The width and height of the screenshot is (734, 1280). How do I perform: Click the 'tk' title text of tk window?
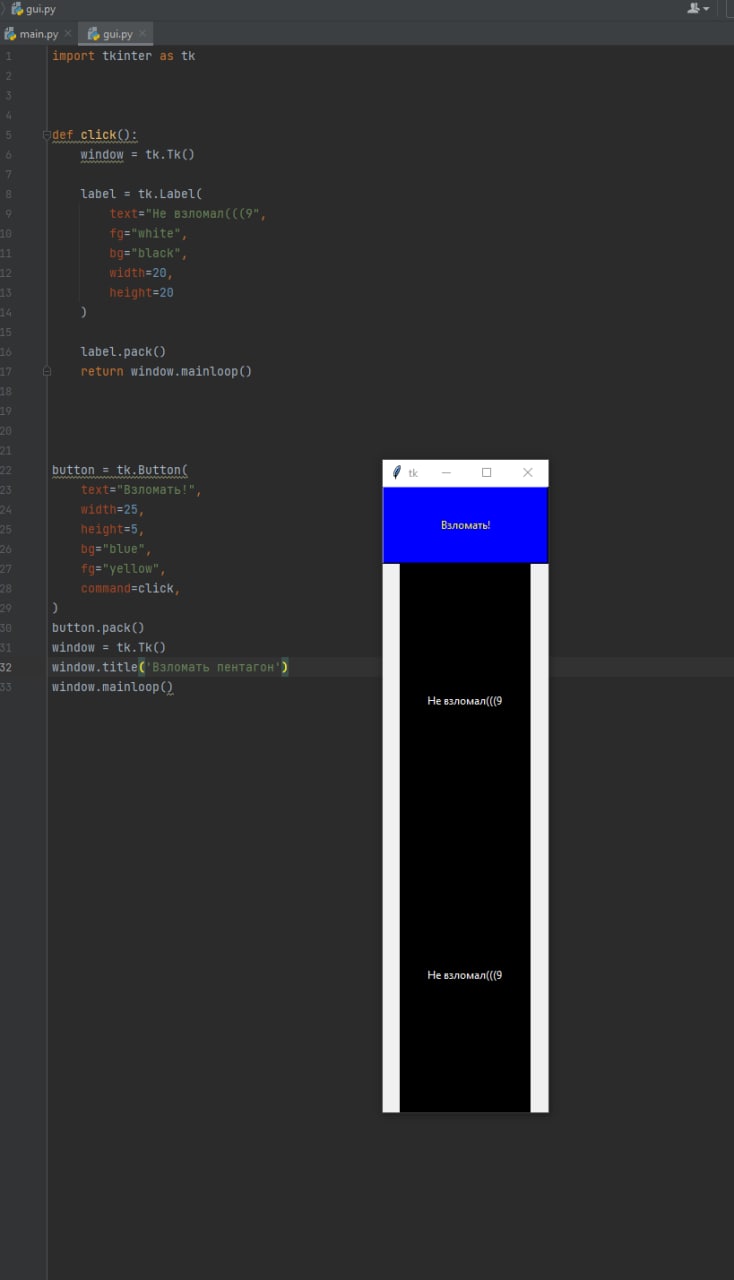click(413, 473)
